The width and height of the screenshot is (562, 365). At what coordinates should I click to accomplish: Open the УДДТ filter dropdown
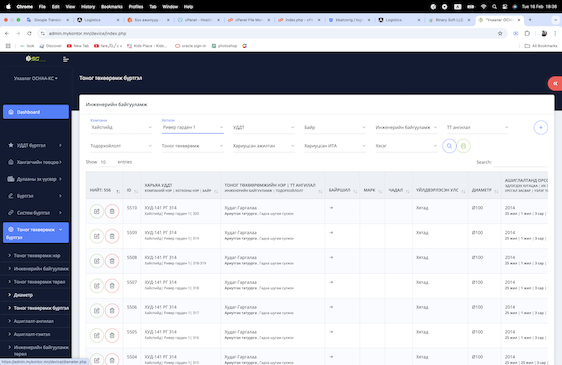point(263,127)
